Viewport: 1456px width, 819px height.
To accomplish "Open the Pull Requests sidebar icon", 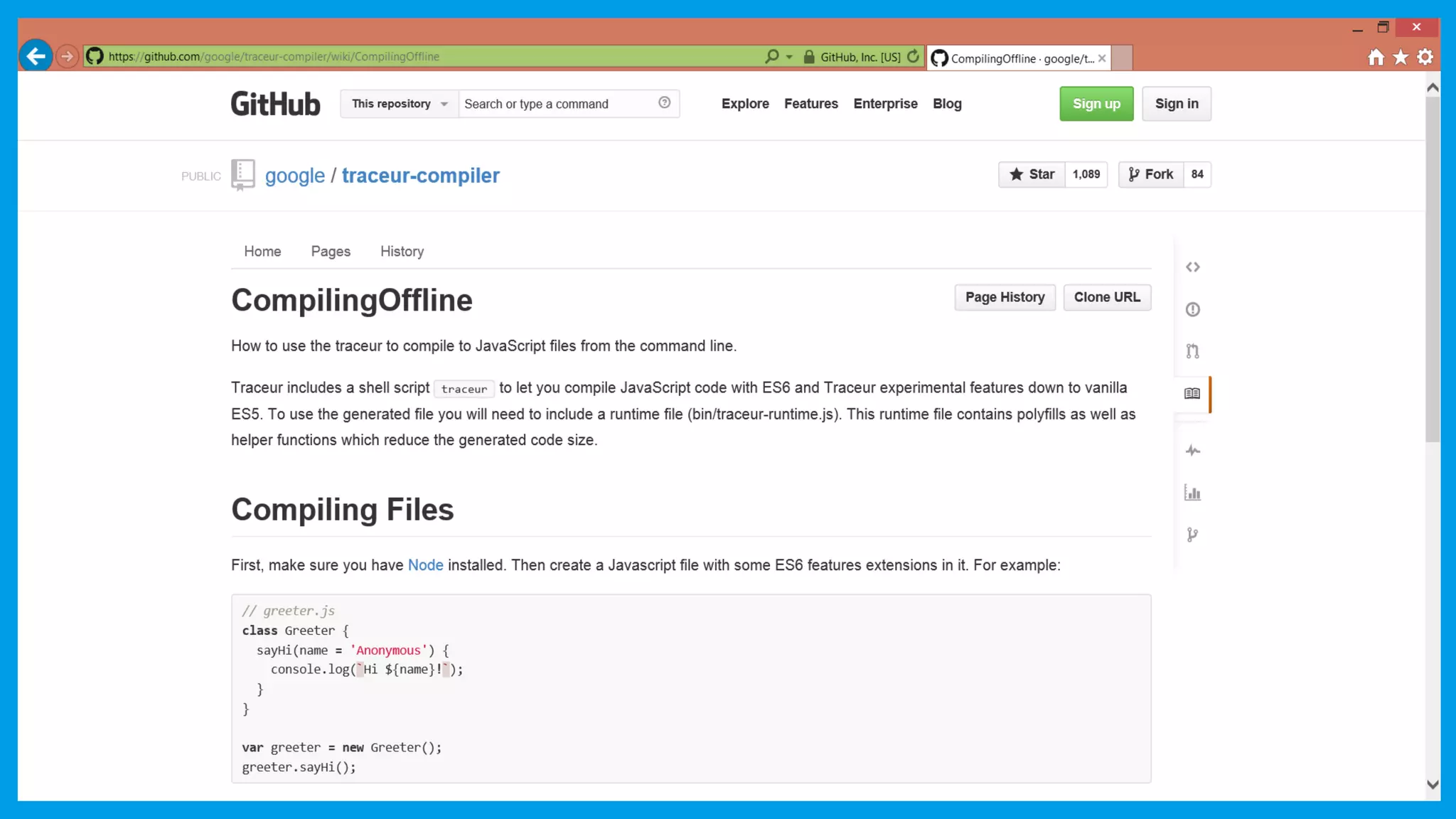I will pos(1192,351).
